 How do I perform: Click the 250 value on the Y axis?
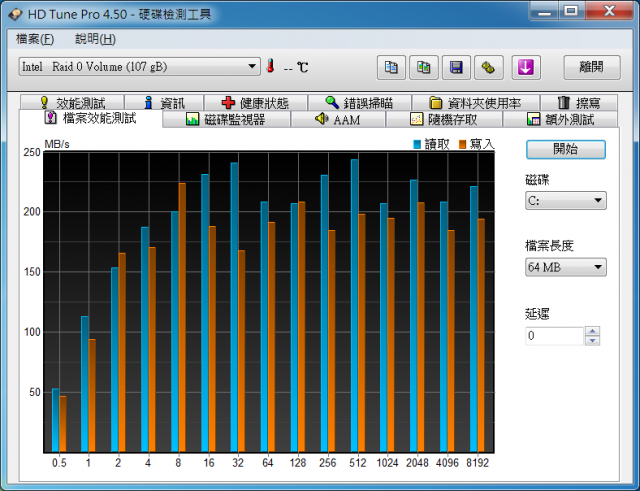pyautogui.click(x=32, y=153)
